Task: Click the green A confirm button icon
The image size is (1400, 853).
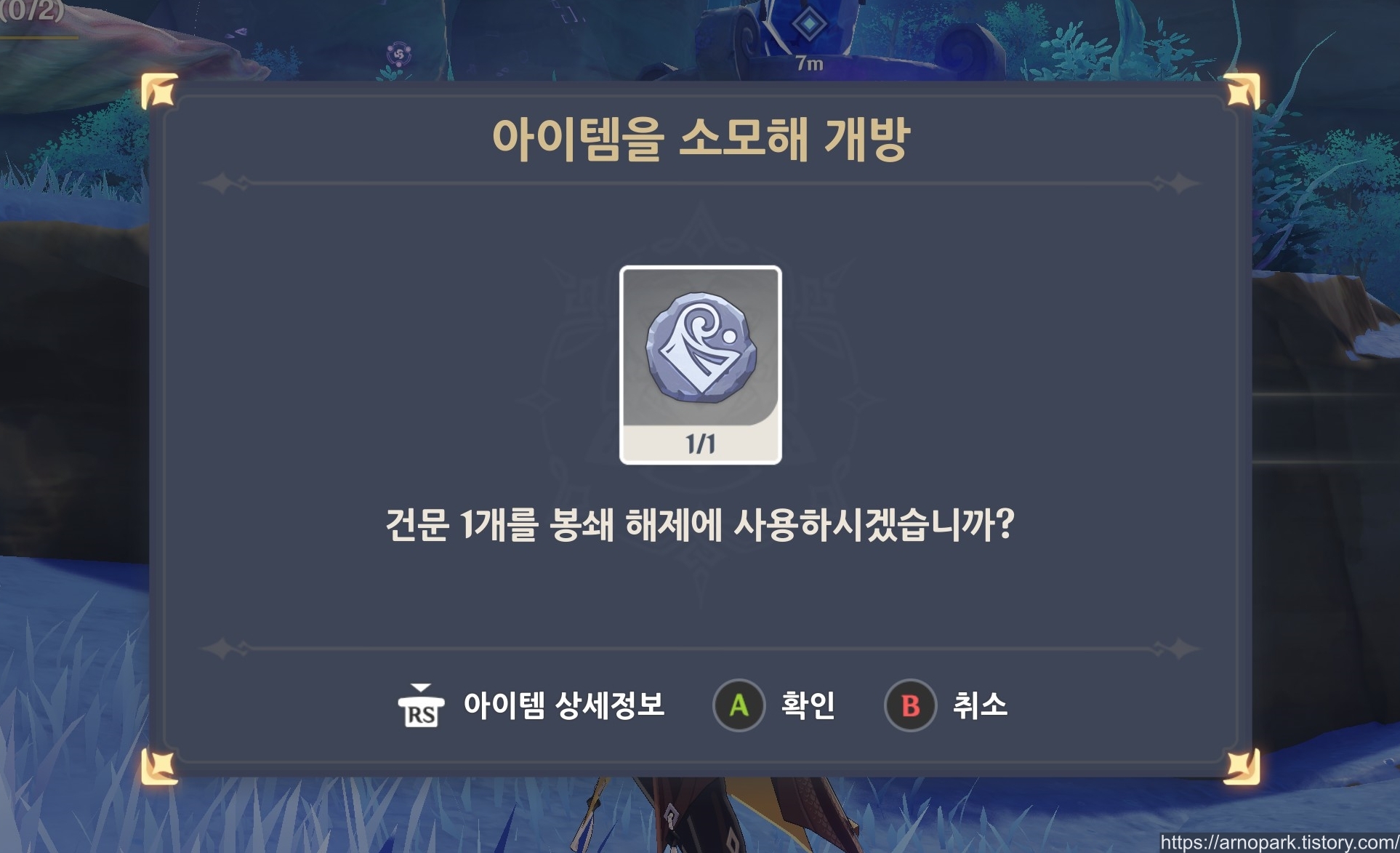Action: pos(739,705)
